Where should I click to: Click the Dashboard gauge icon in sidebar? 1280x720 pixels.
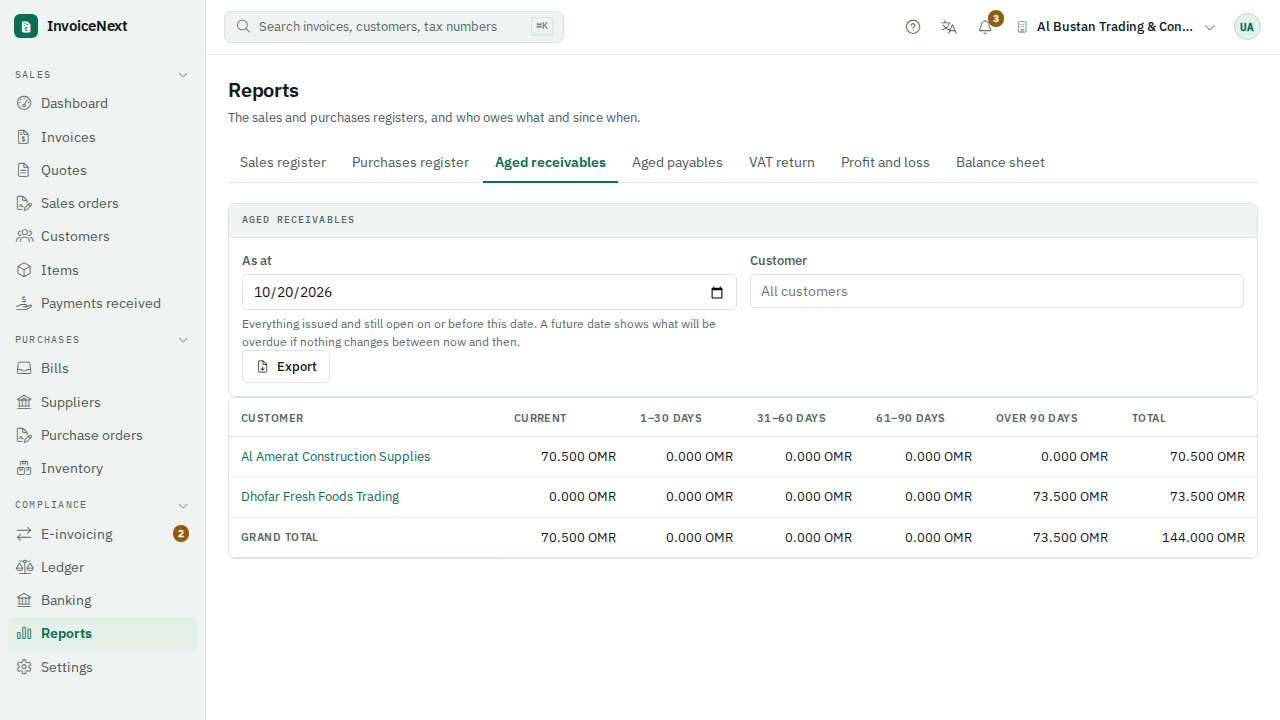(x=24, y=103)
